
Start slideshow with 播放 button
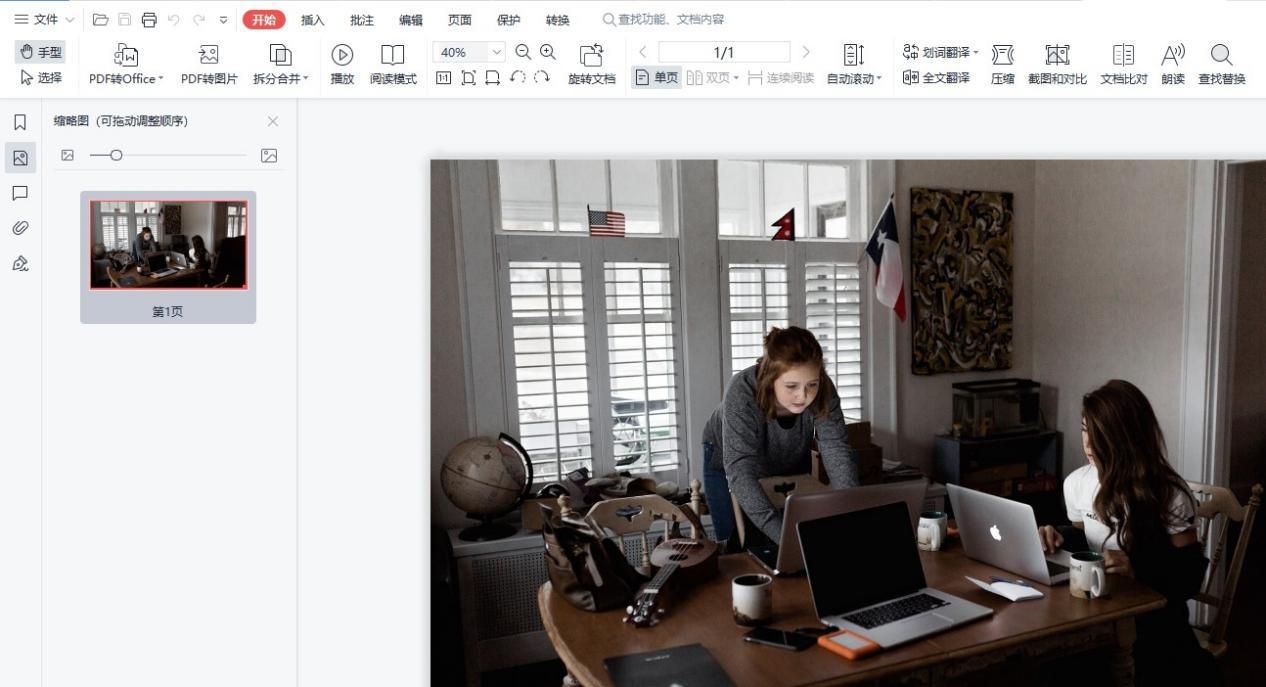(342, 64)
